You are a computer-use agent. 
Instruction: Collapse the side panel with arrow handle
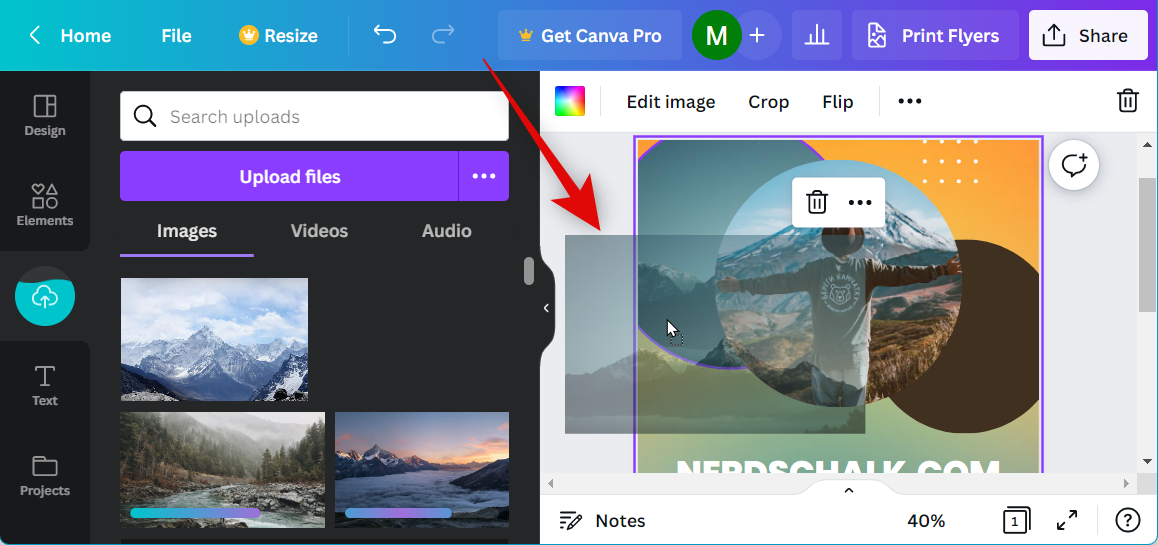tap(546, 308)
